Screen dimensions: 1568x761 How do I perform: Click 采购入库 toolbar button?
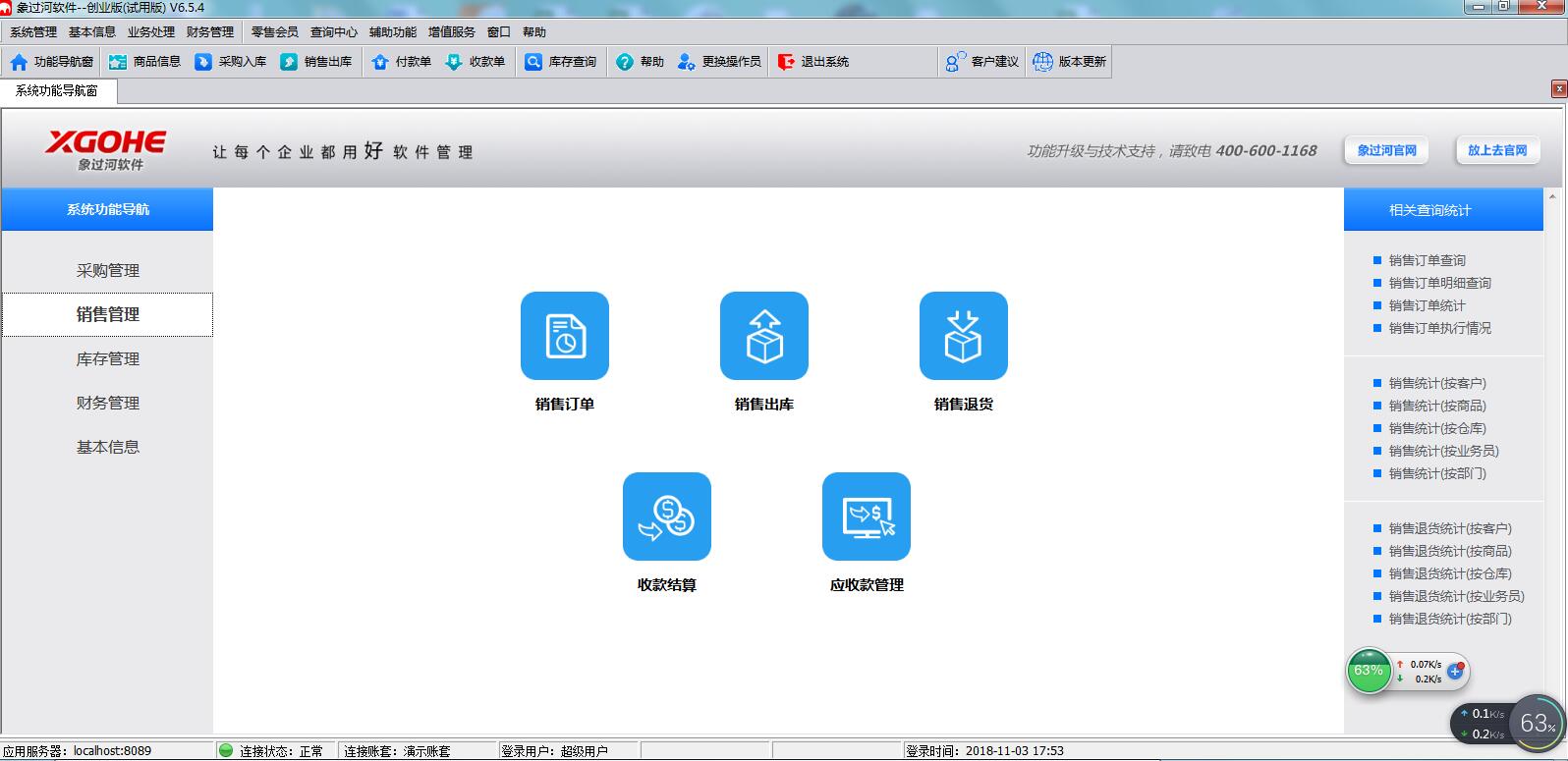coord(230,62)
